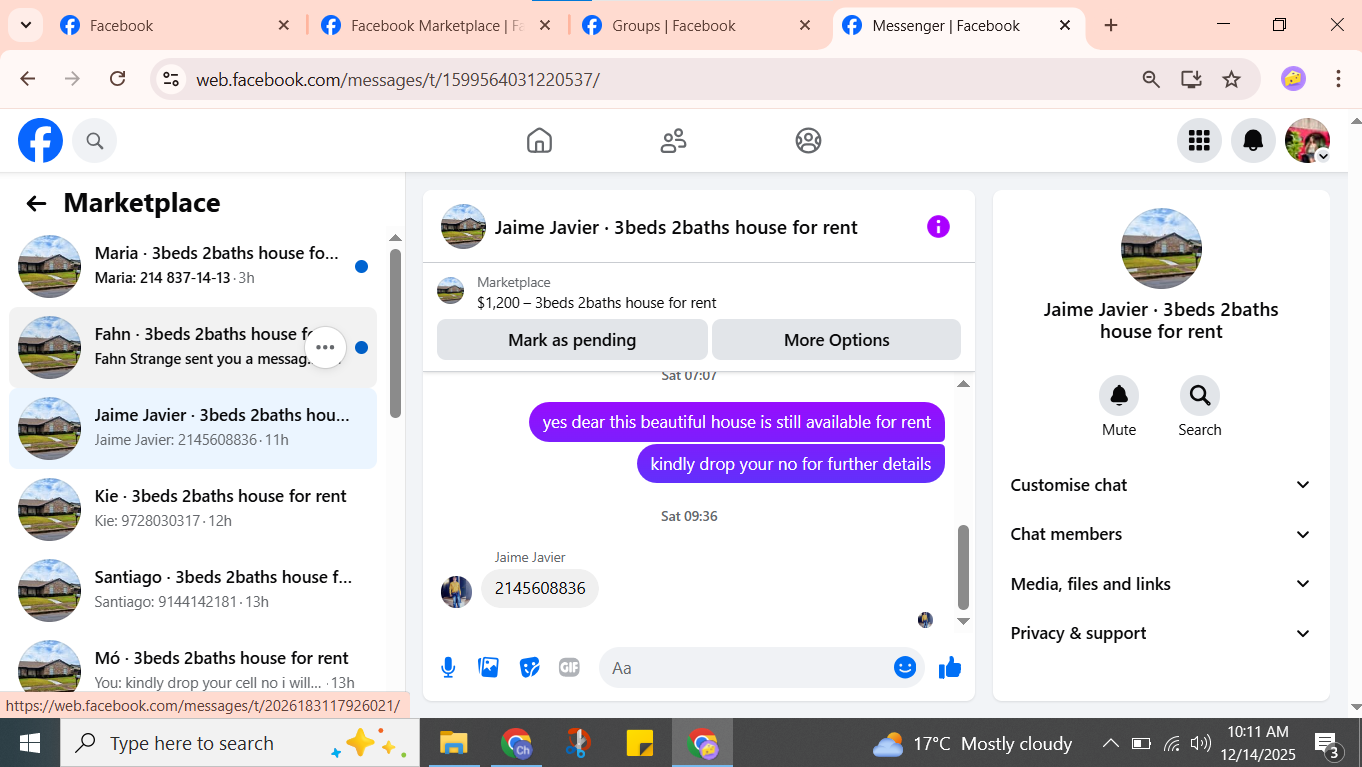
Task: Open the Facebook menu grid icon
Action: (x=1199, y=141)
